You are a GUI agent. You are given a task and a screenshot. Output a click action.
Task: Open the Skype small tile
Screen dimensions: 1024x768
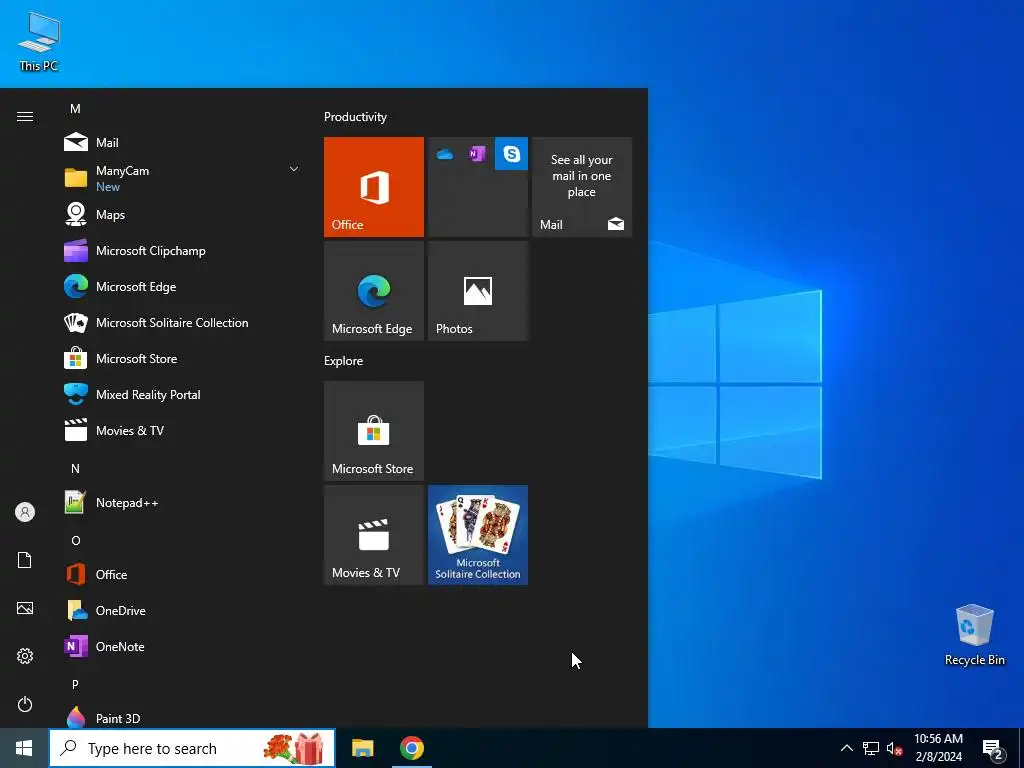pos(511,153)
